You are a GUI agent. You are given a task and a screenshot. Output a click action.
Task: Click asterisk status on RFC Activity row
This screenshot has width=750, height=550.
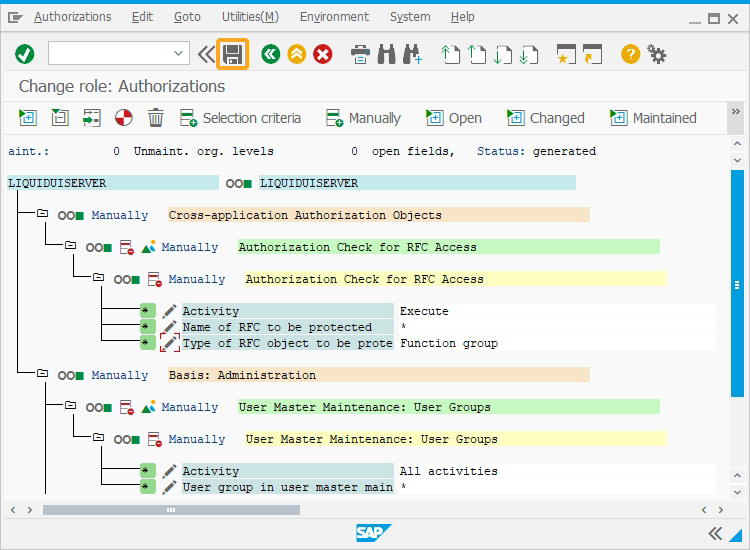tap(147, 311)
